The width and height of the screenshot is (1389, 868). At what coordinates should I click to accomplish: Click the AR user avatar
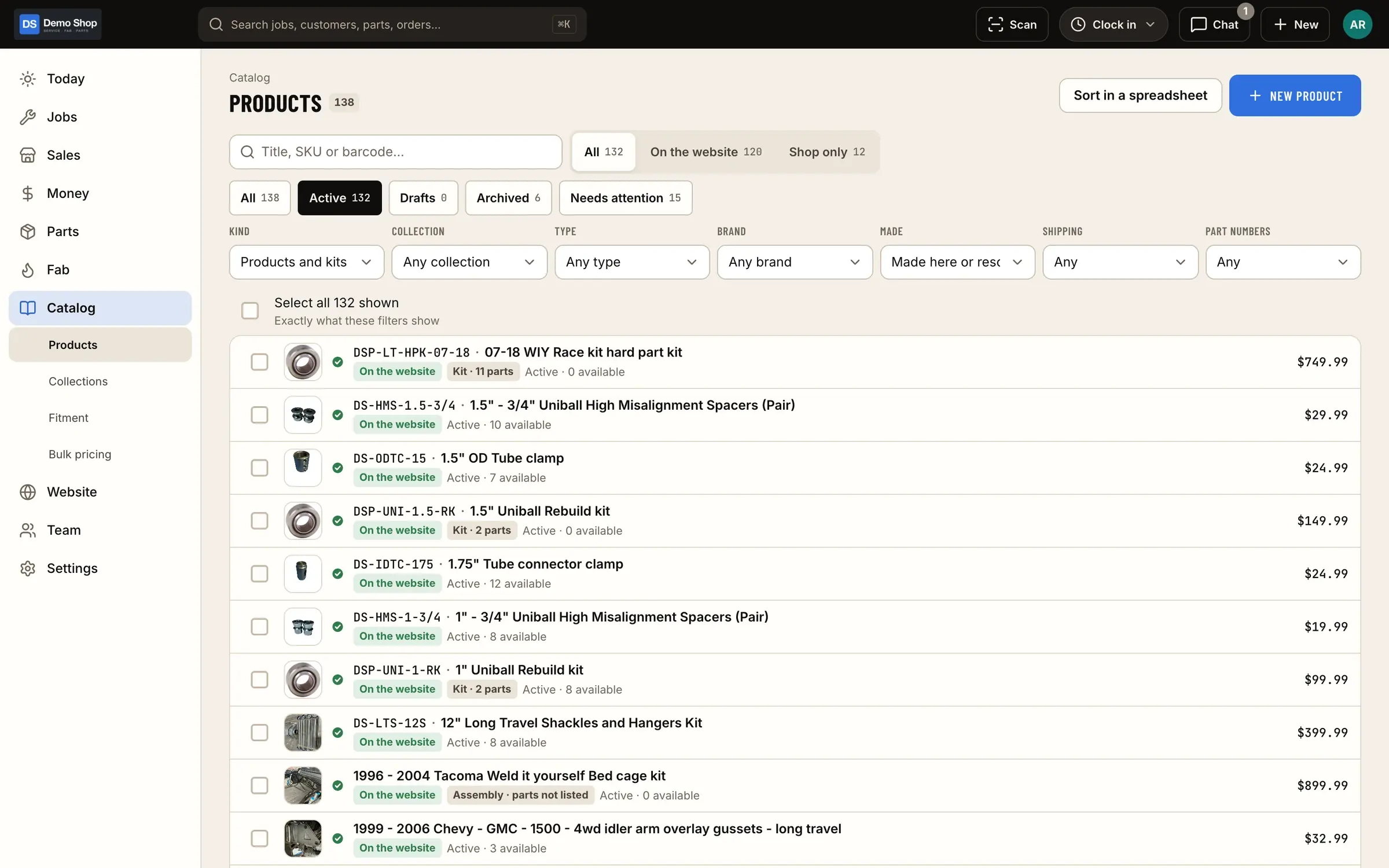[1357, 24]
